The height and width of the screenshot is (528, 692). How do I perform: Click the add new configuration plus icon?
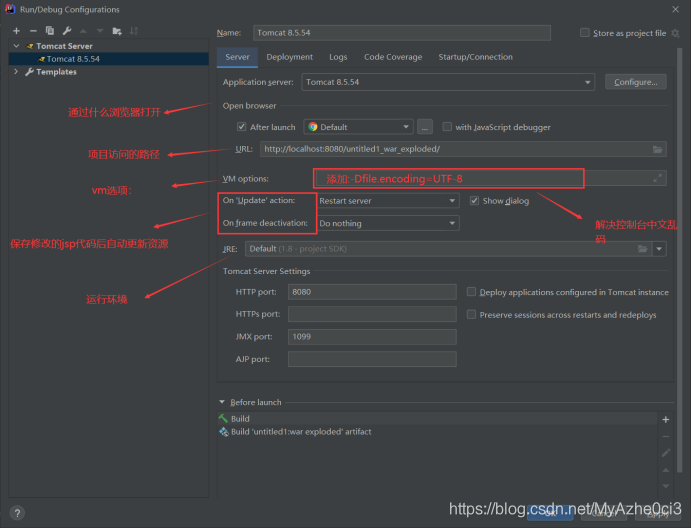point(16,31)
